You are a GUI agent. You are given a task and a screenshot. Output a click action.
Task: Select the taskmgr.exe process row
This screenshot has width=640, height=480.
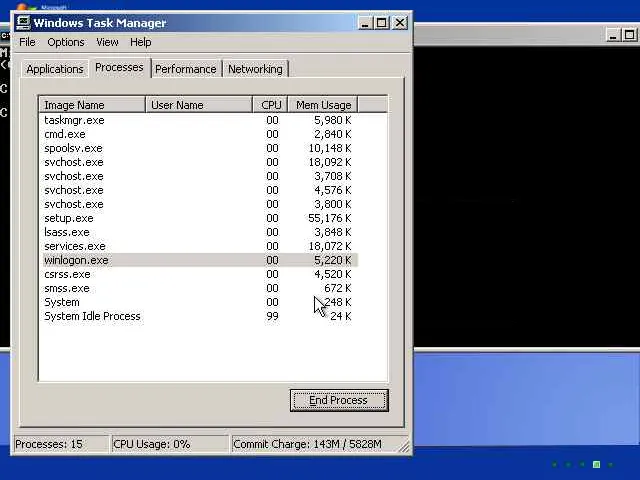200,120
